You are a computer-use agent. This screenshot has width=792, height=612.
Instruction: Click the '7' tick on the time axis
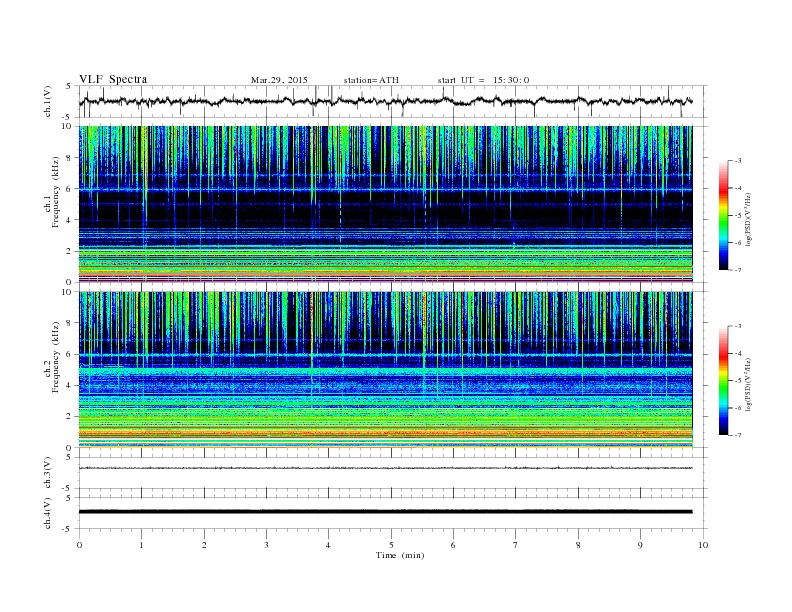pyautogui.click(x=516, y=545)
